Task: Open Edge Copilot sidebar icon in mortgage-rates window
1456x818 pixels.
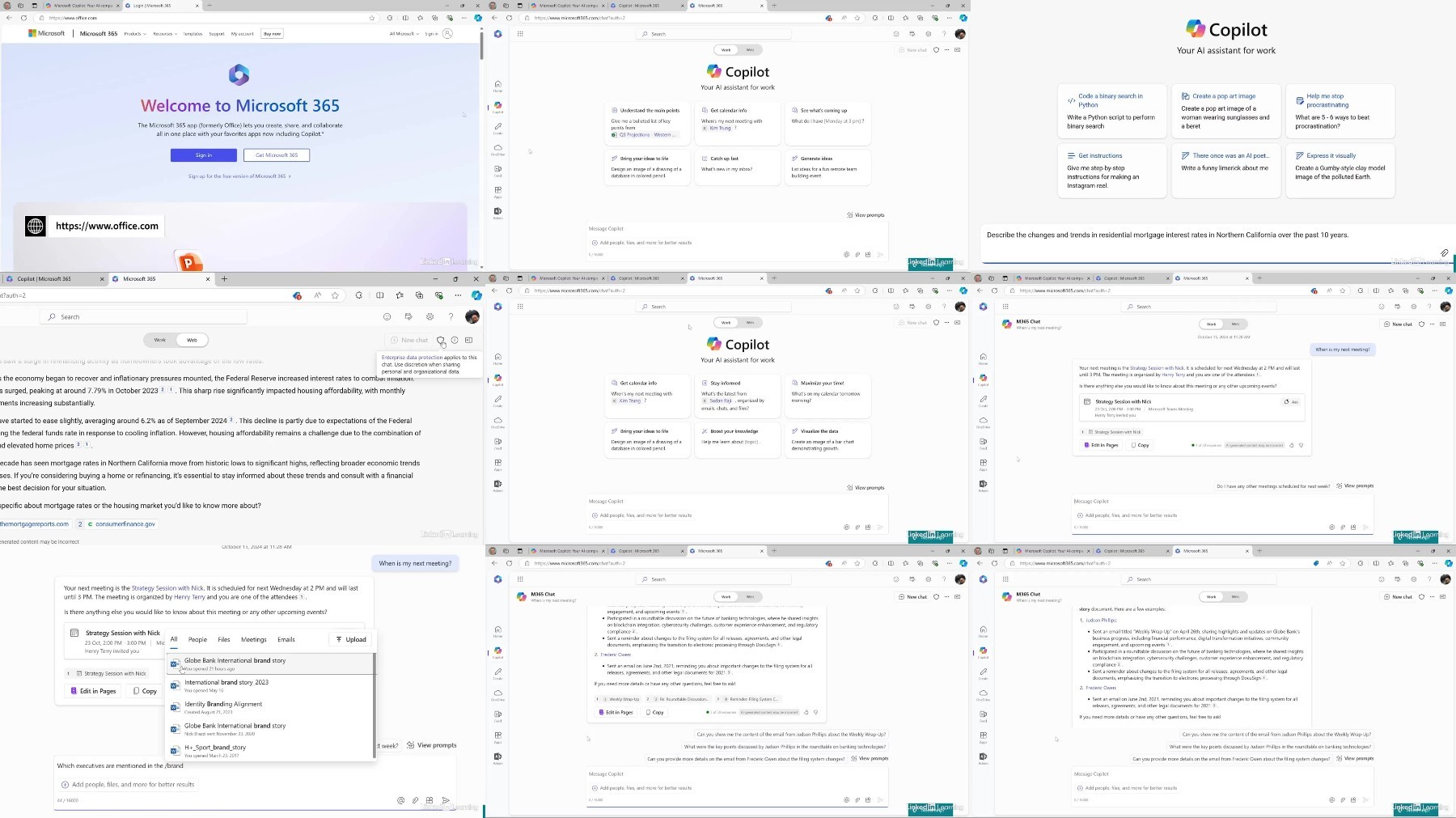Action: click(476, 295)
